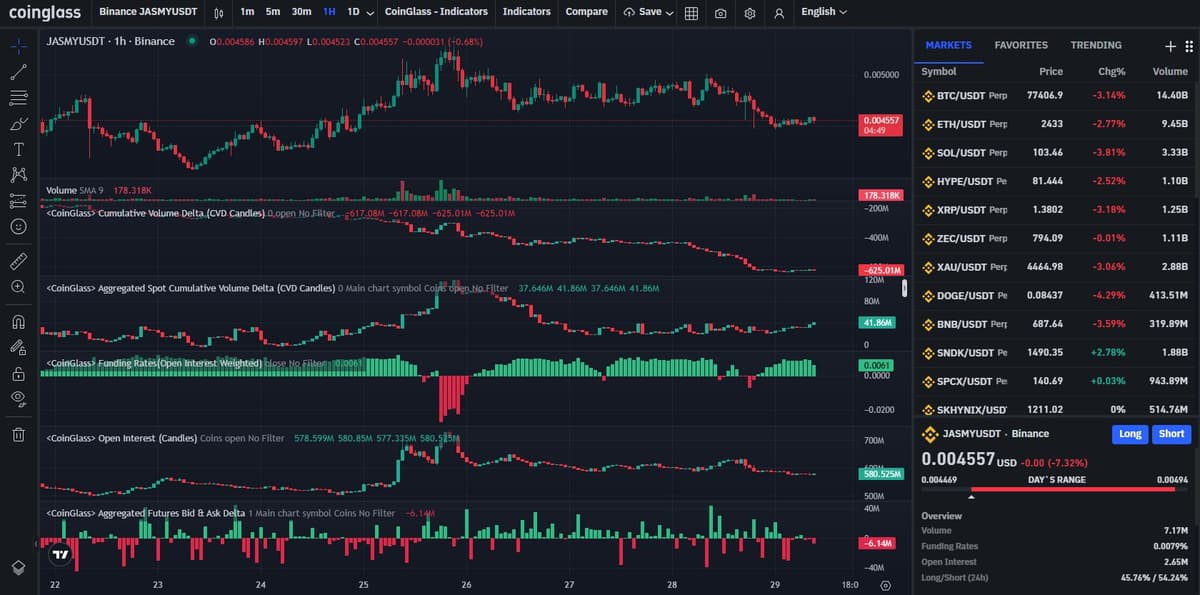
Task: Open the markets panel grid layout icon
Action: 1187,46
